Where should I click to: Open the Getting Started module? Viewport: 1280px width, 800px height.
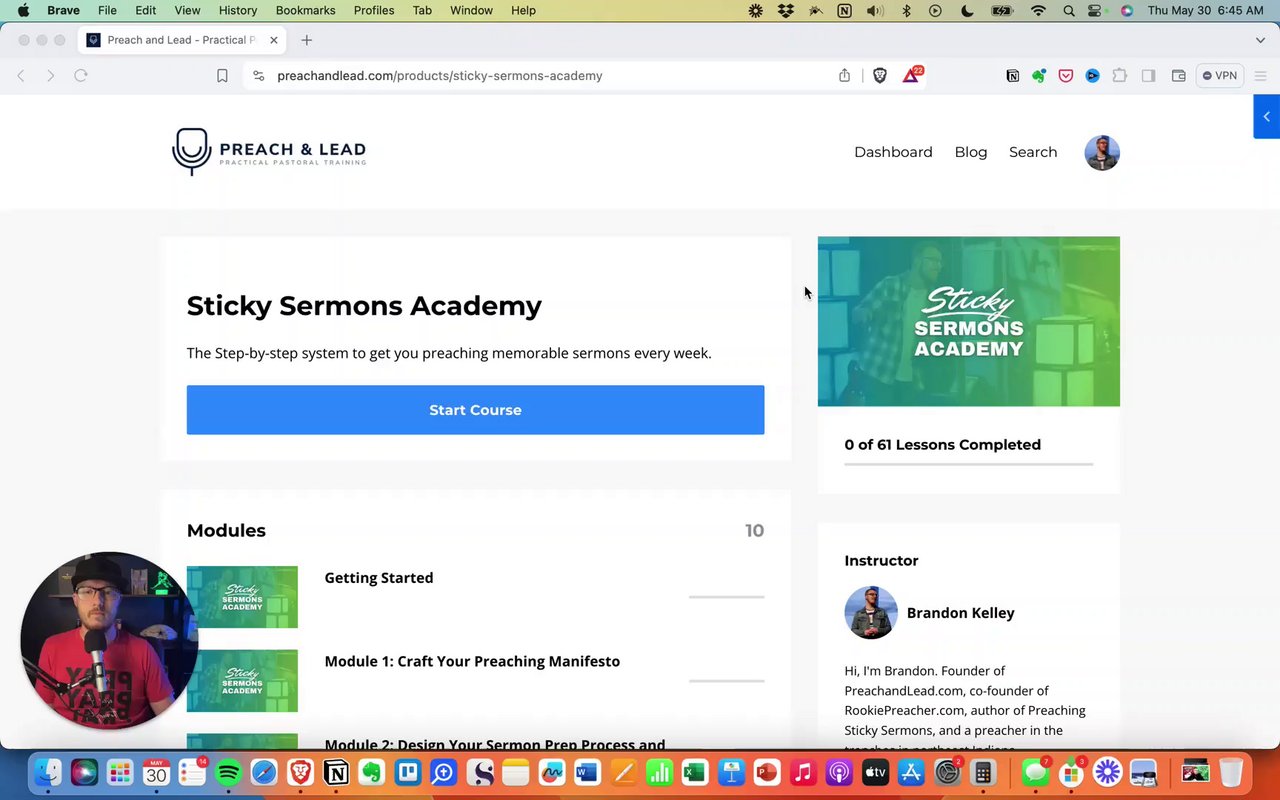pyautogui.click(x=379, y=578)
